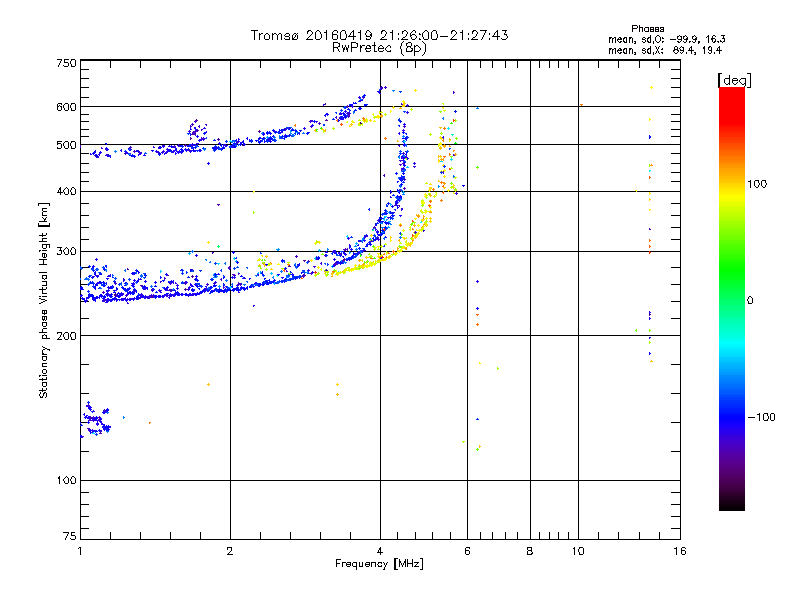Image resolution: width=800 pixels, height=600 pixels.
Task: Click the 'mean, sd,X: 89.4, 19.4' line
Action: point(665,50)
